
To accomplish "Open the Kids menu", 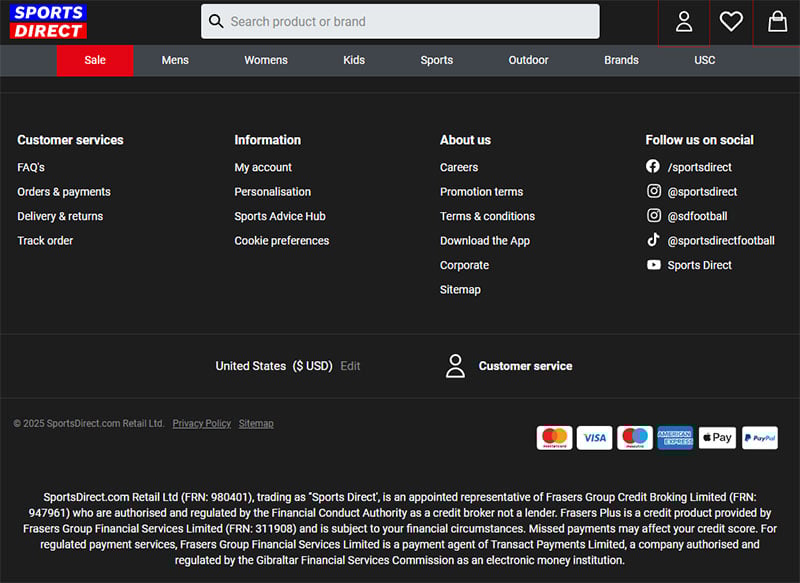I will tap(354, 60).
